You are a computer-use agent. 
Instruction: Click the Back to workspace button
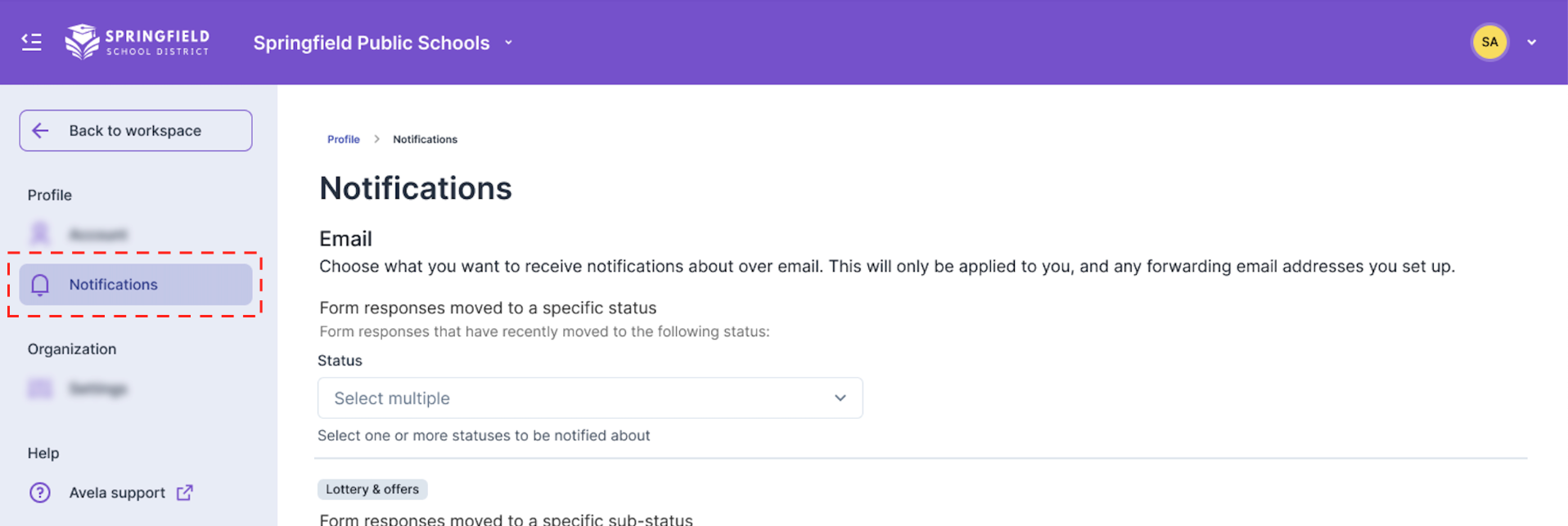[134, 130]
